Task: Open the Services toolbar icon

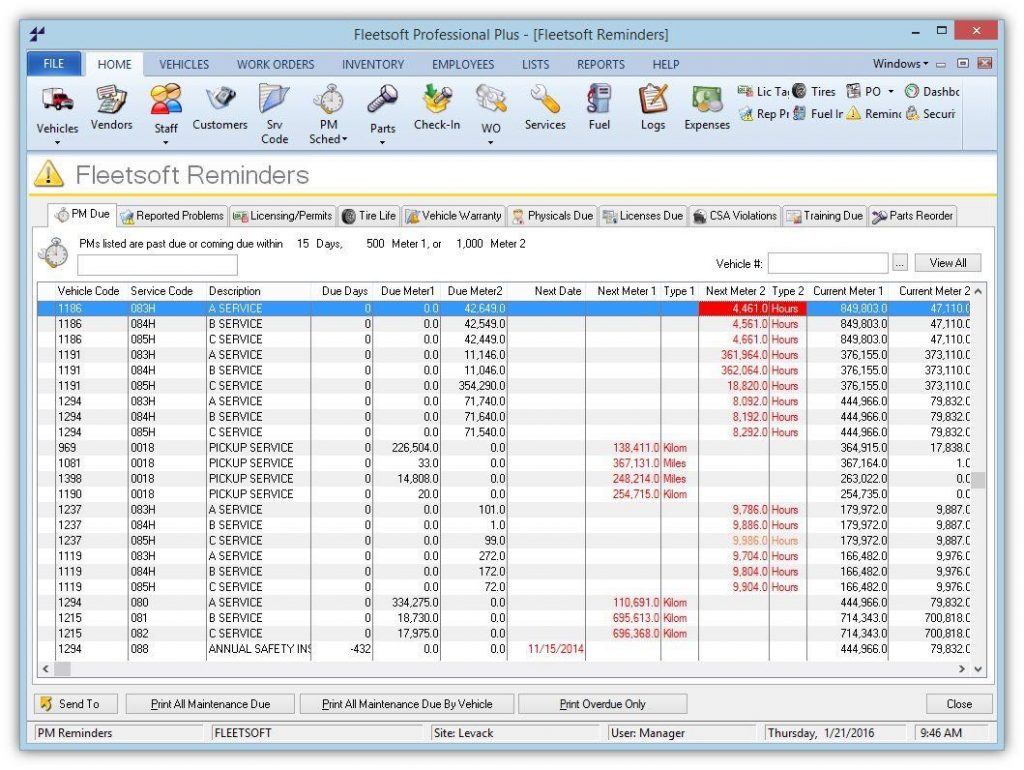Action: (x=544, y=105)
